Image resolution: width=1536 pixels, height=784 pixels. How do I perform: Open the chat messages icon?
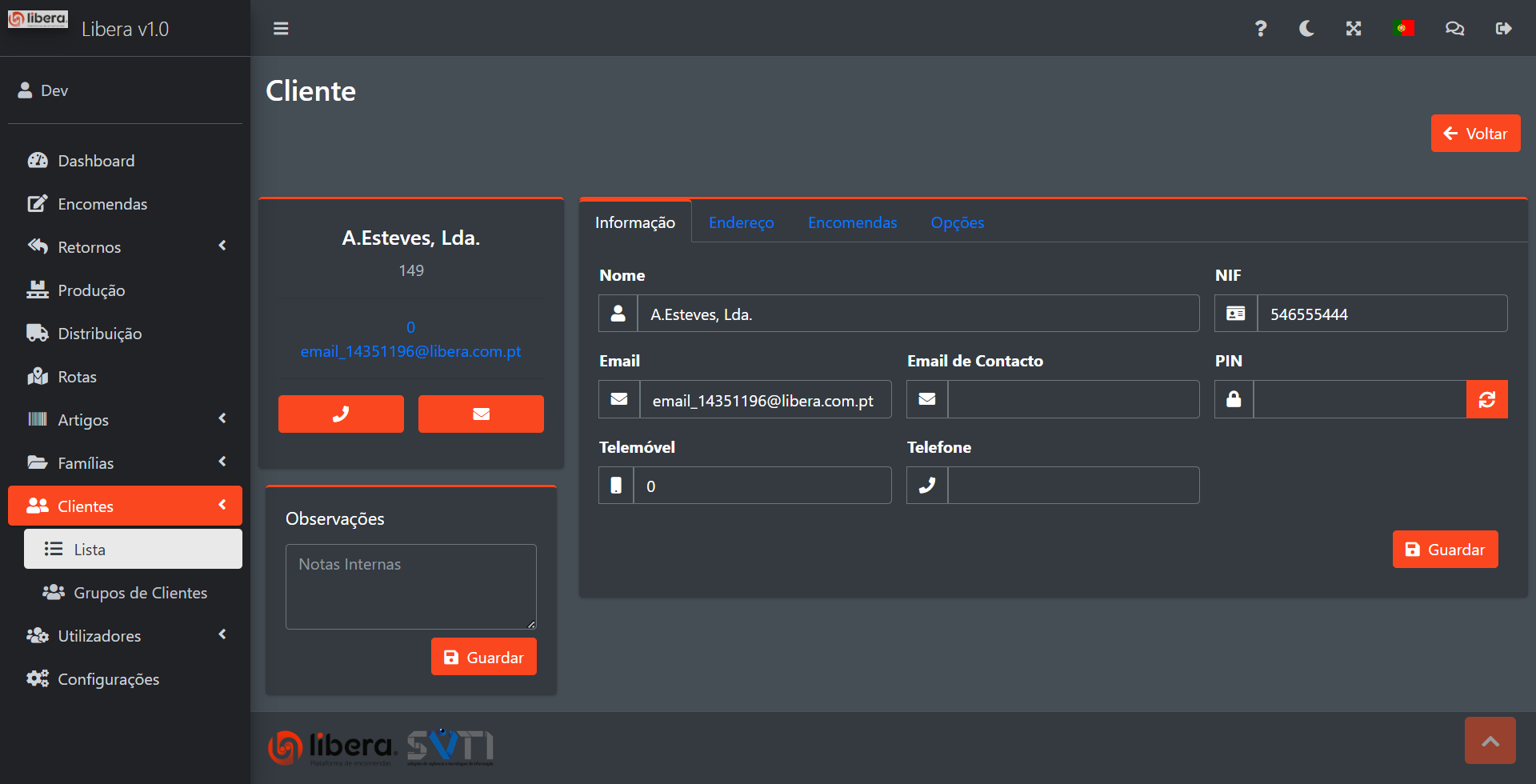point(1454,29)
